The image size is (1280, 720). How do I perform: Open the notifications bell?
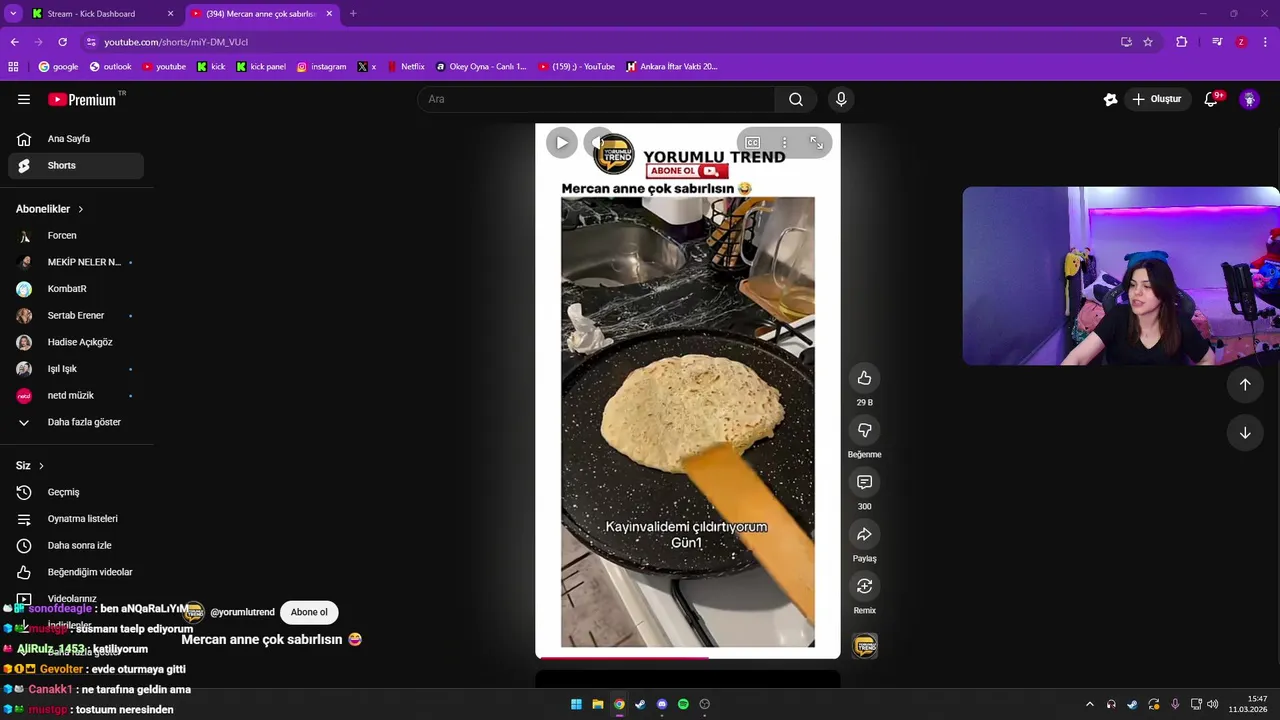coord(1211,99)
